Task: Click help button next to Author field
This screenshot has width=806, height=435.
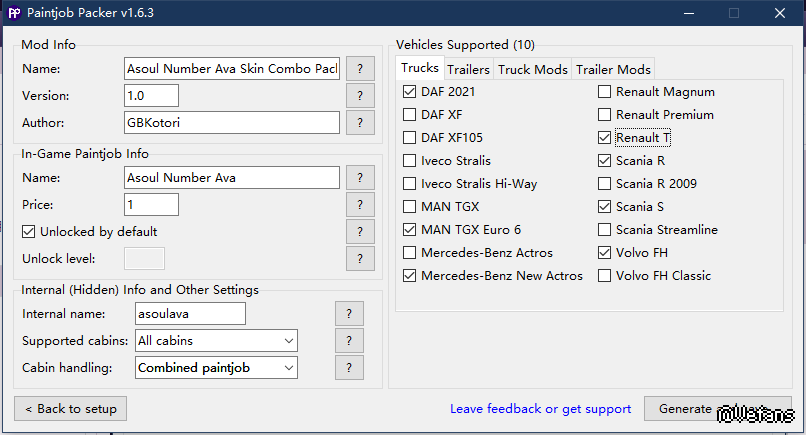Action: pyautogui.click(x=360, y=123)
